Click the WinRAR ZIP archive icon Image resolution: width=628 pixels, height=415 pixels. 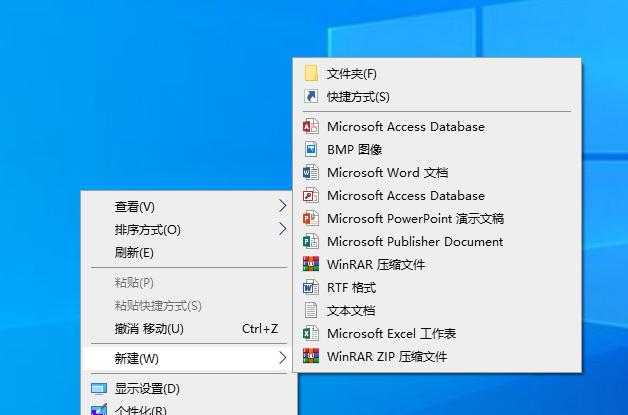point(311,356)
